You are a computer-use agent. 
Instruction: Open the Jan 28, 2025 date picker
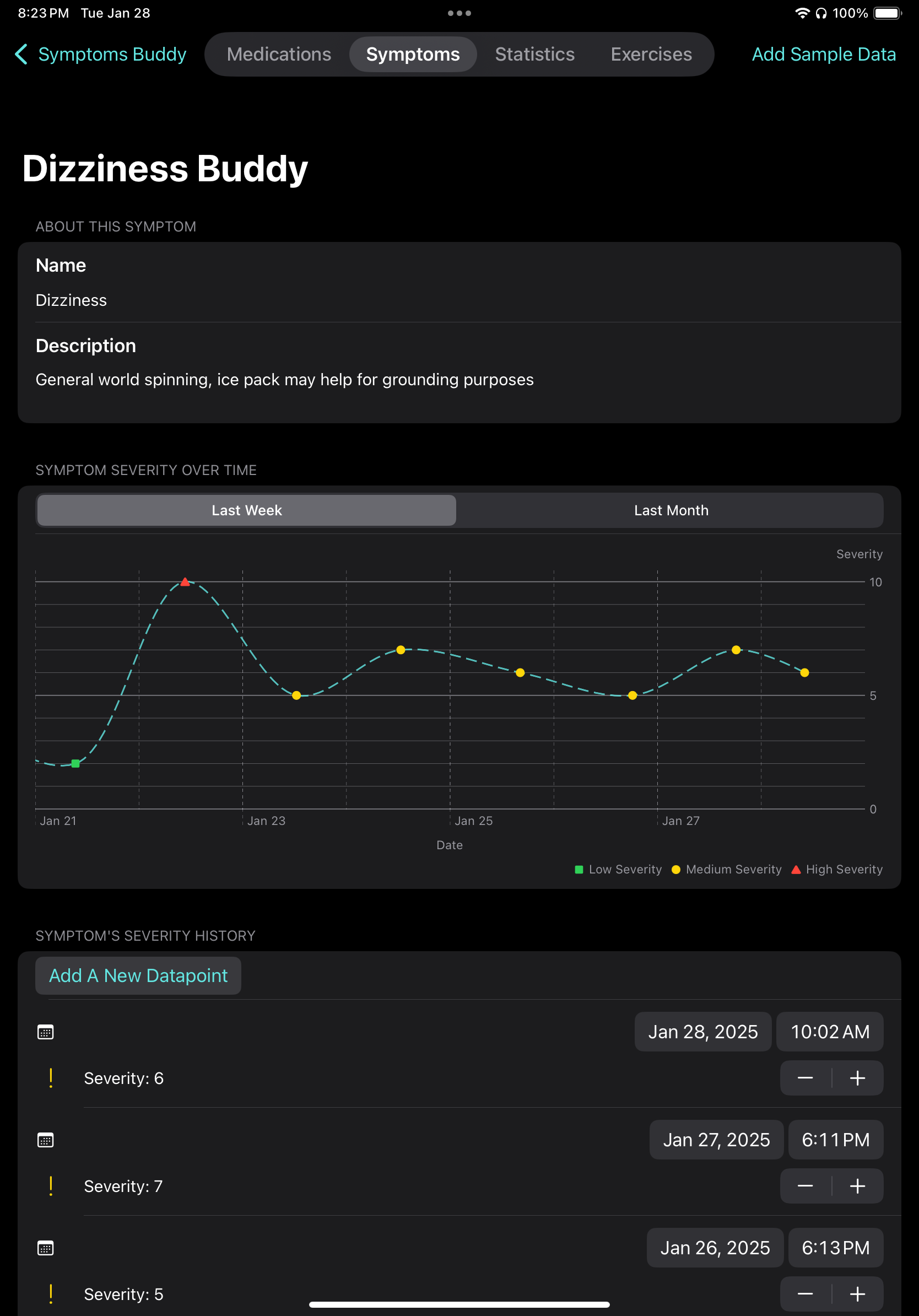[x=702, y=1032]
